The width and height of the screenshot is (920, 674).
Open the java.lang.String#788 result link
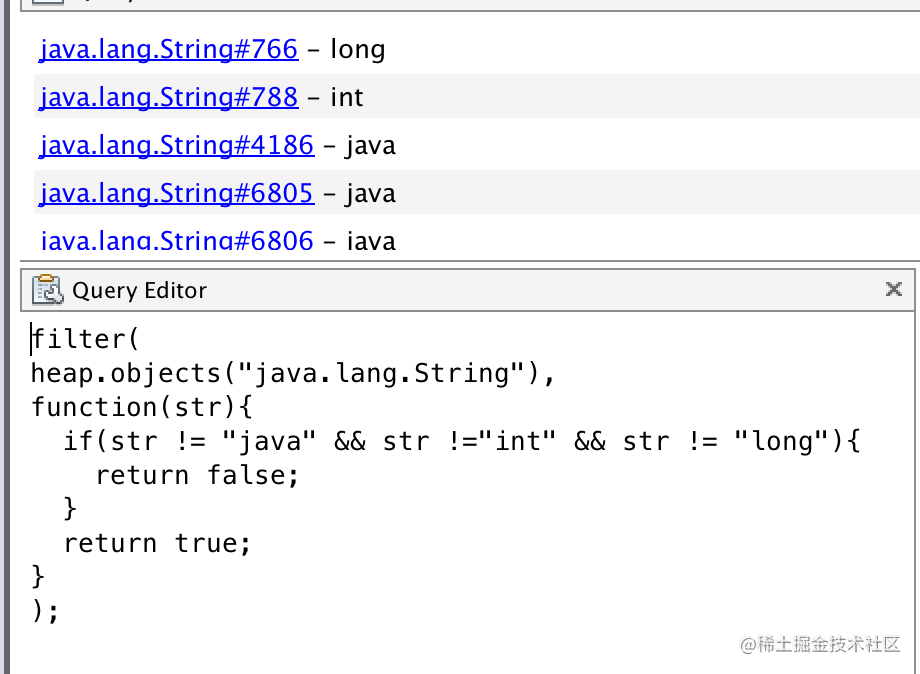(x=168, y=97)
